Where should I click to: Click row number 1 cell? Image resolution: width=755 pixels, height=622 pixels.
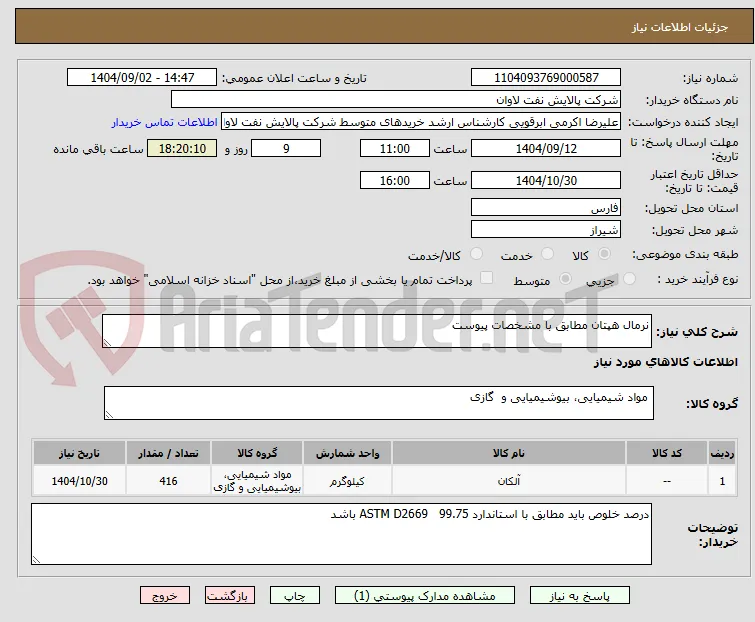[722, 480]
